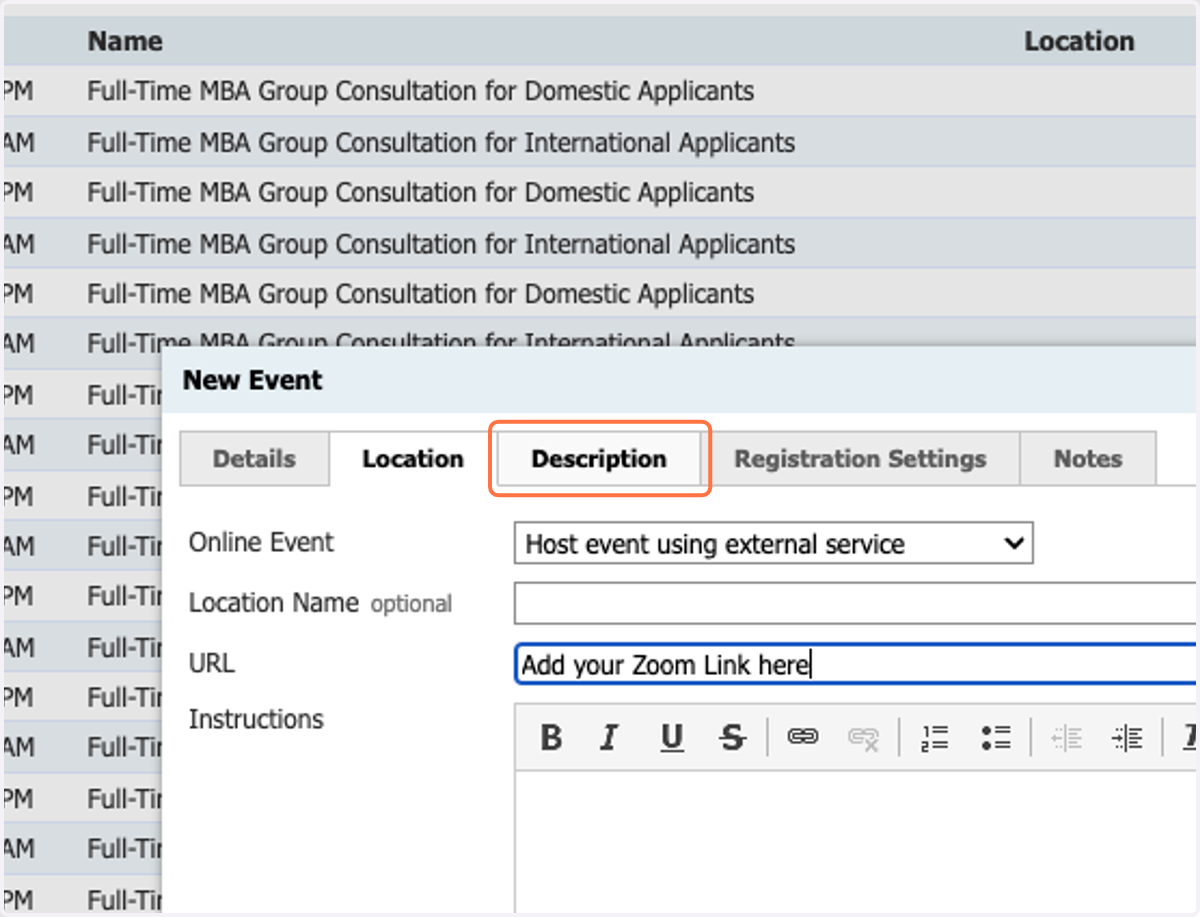Click the Online Event field label

point(261,542)
